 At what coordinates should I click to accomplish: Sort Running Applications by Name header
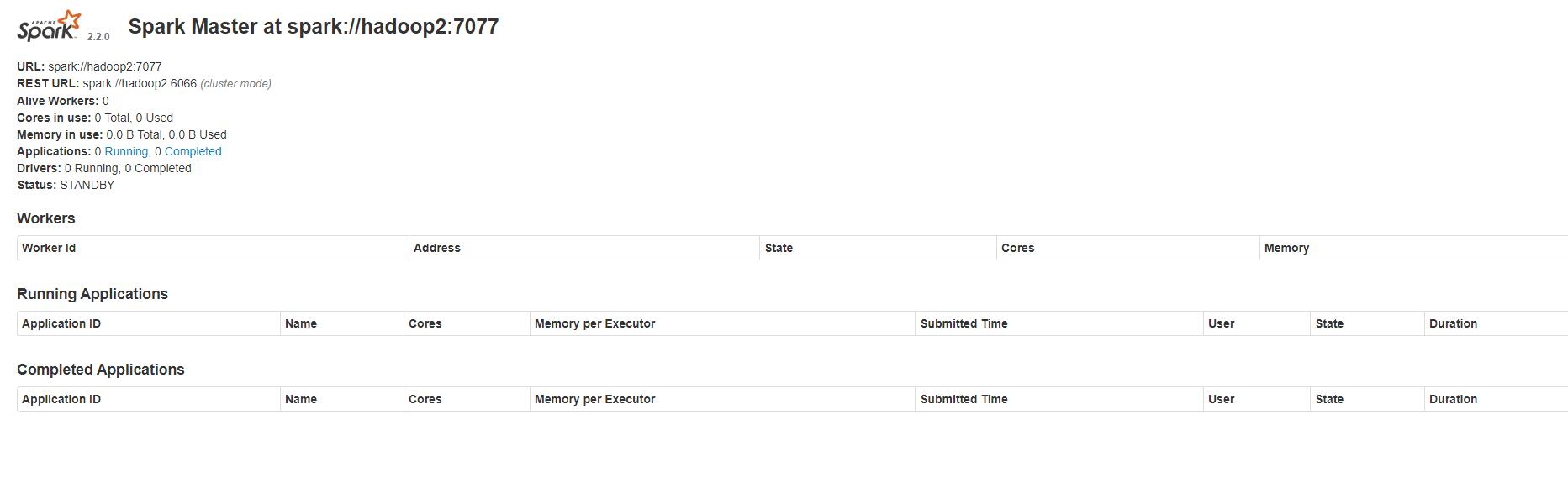click(301, 323)
